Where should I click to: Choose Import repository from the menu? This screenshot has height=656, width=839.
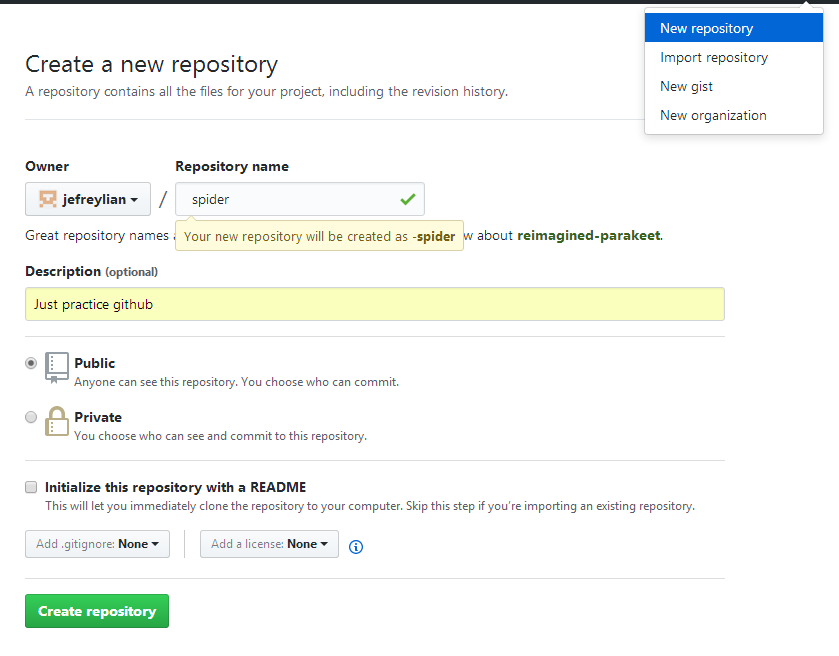click(734, 57)
